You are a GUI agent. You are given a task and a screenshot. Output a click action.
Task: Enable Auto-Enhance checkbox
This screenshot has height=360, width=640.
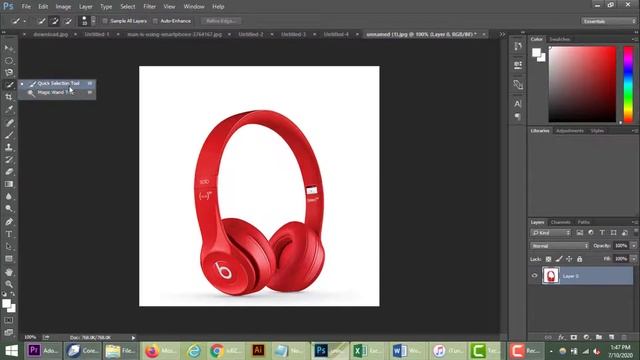click(x=155, y=21)
